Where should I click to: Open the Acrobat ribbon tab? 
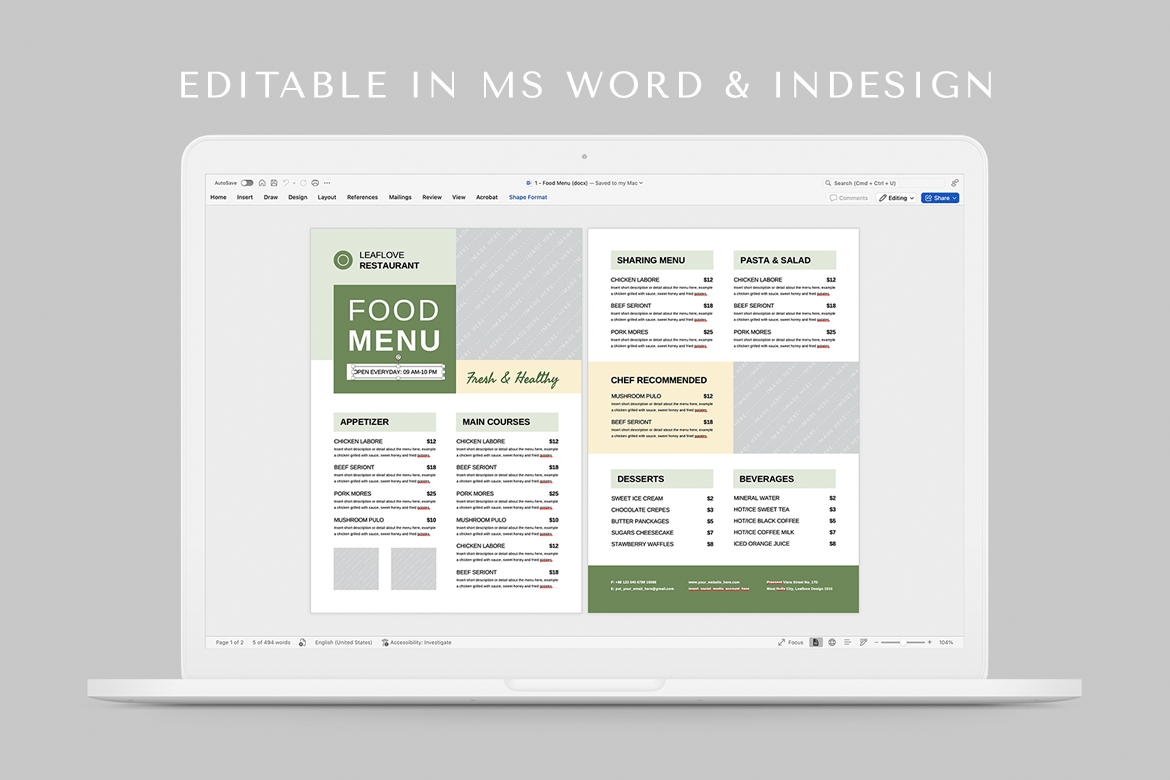point(487,198)
